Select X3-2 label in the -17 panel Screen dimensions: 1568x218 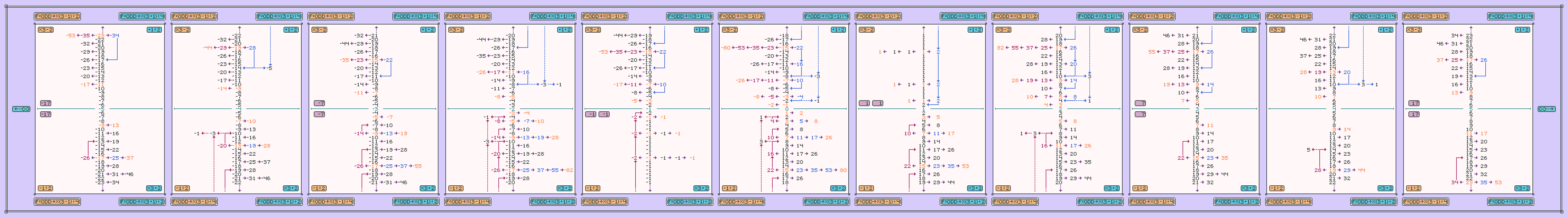click(46, 30)
